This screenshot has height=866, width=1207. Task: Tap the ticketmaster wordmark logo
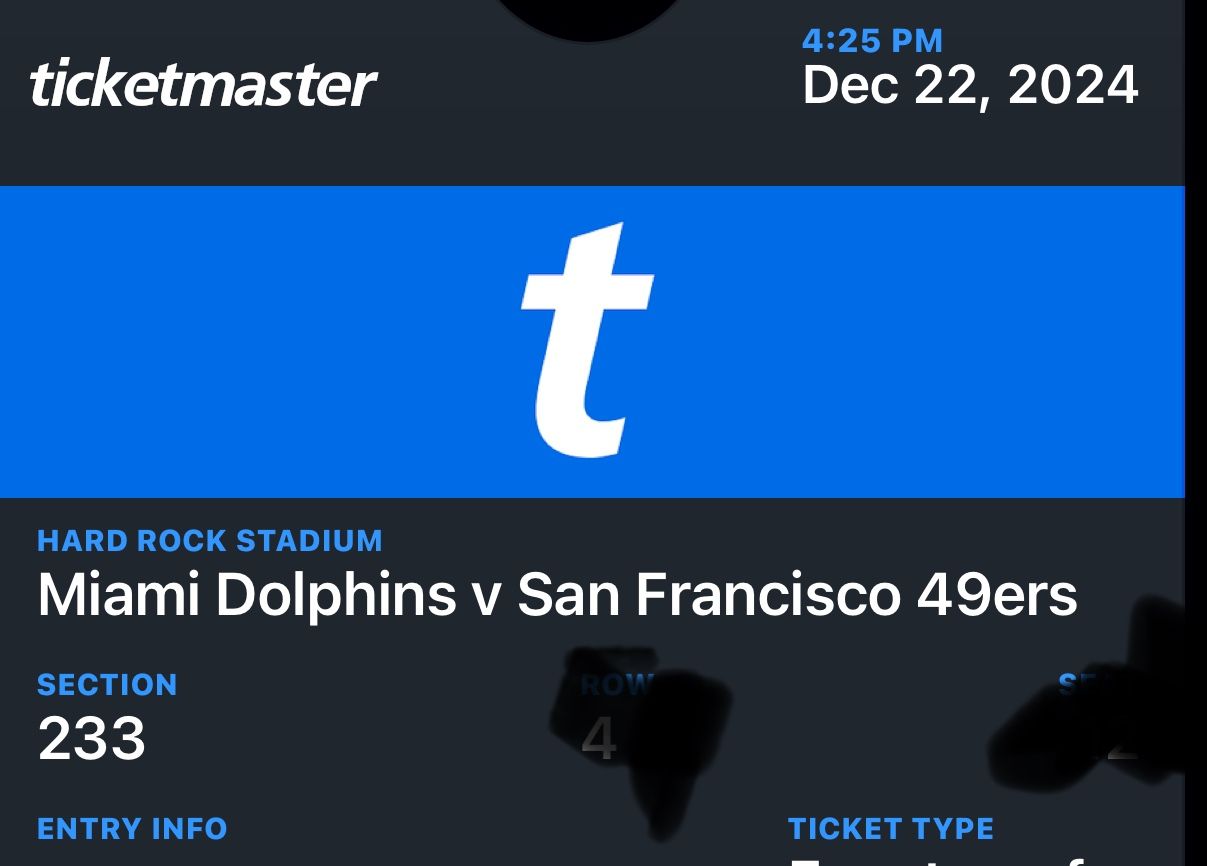click(203, 84)
